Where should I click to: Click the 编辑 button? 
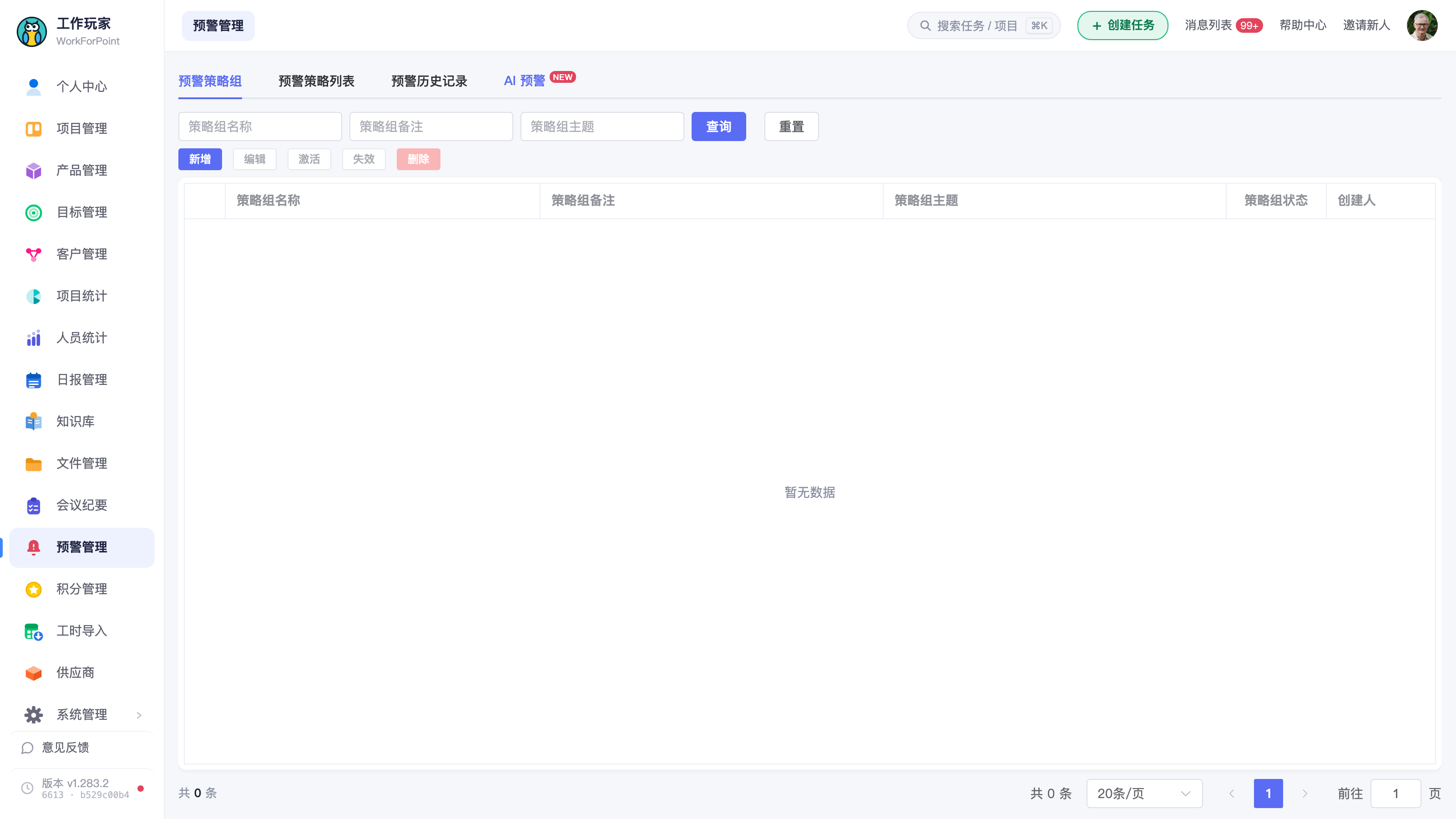coord(254,159)
